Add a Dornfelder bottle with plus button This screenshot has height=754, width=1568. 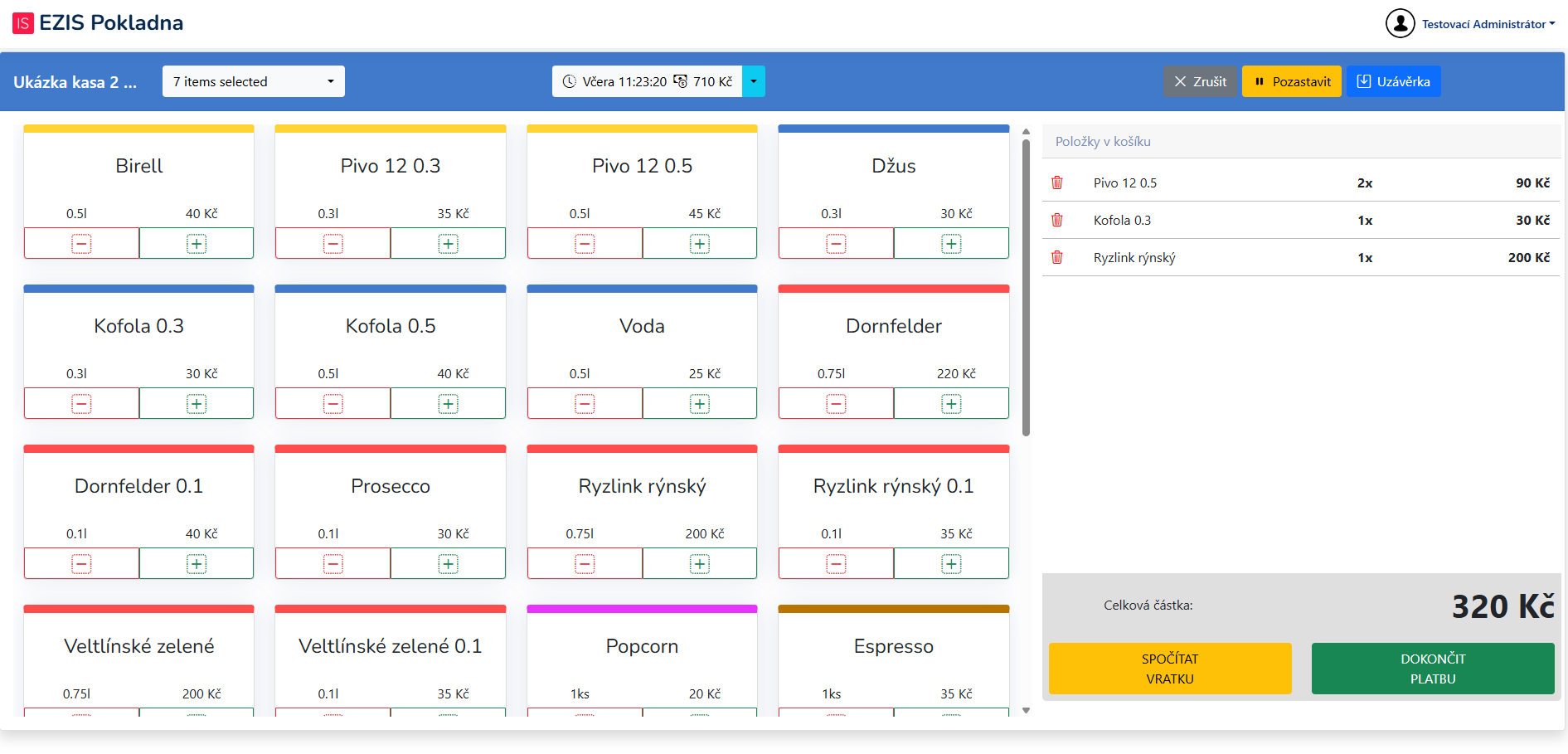coord(951,404)
